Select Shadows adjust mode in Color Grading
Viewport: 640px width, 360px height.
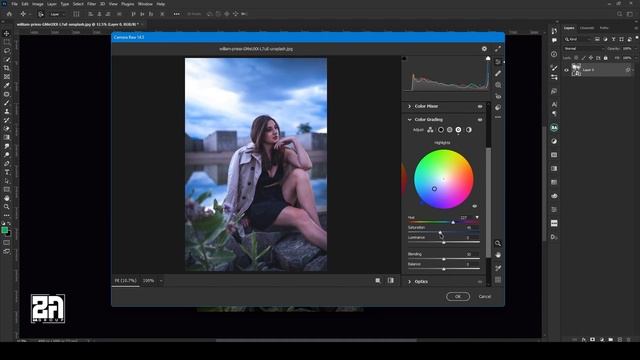[440, 130]
